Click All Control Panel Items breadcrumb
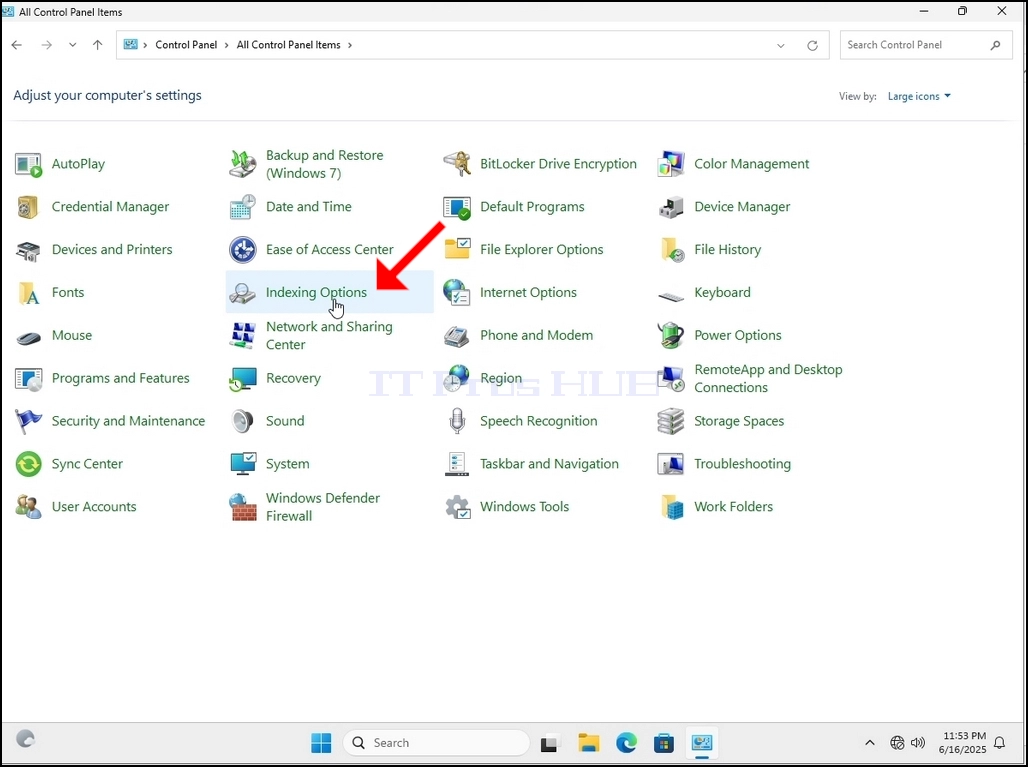Image resolution: width=1028 pixels, height=767 pixels. [288, 45]
